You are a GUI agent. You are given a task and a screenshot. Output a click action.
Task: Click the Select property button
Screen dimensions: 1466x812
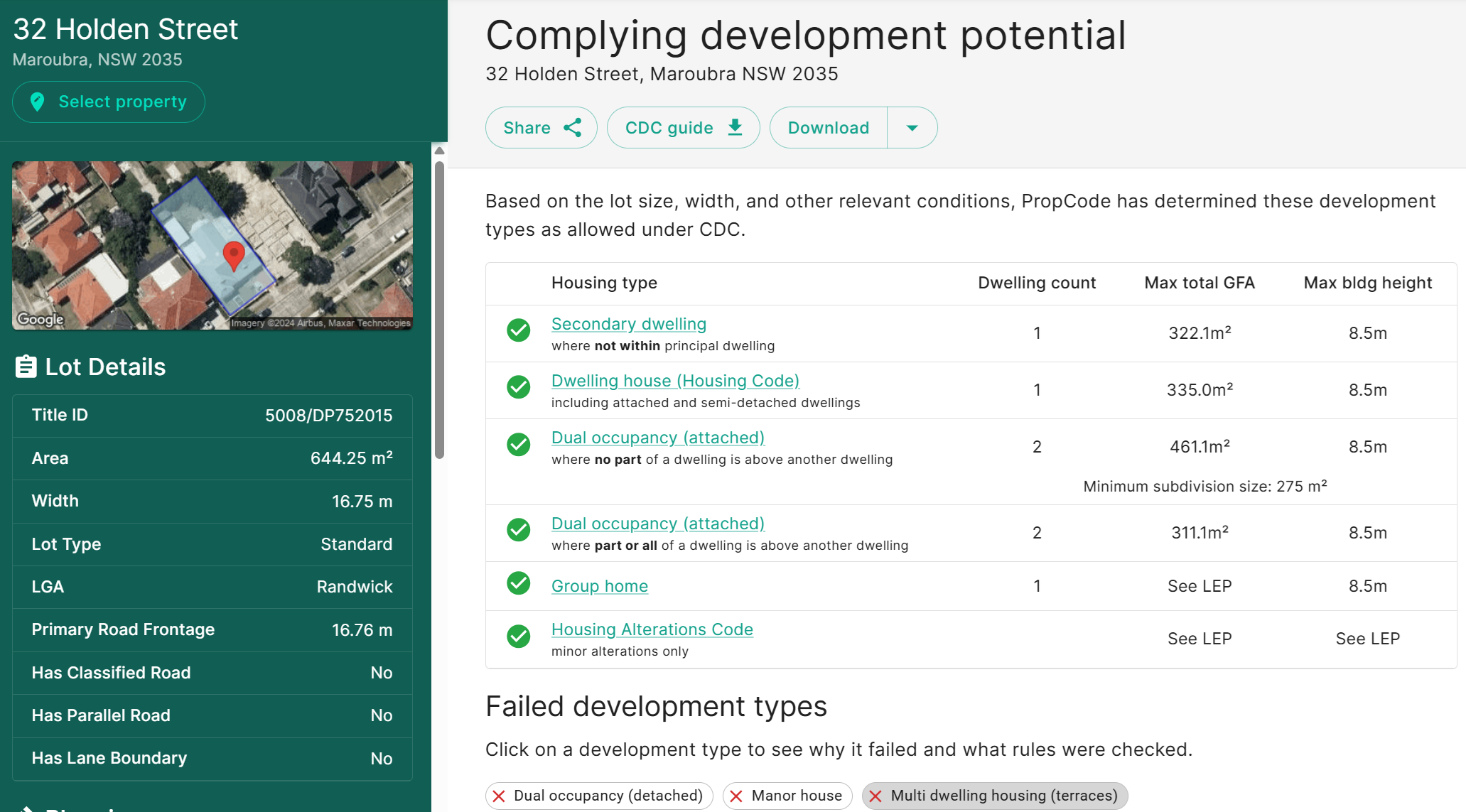[x=109, y=102]
